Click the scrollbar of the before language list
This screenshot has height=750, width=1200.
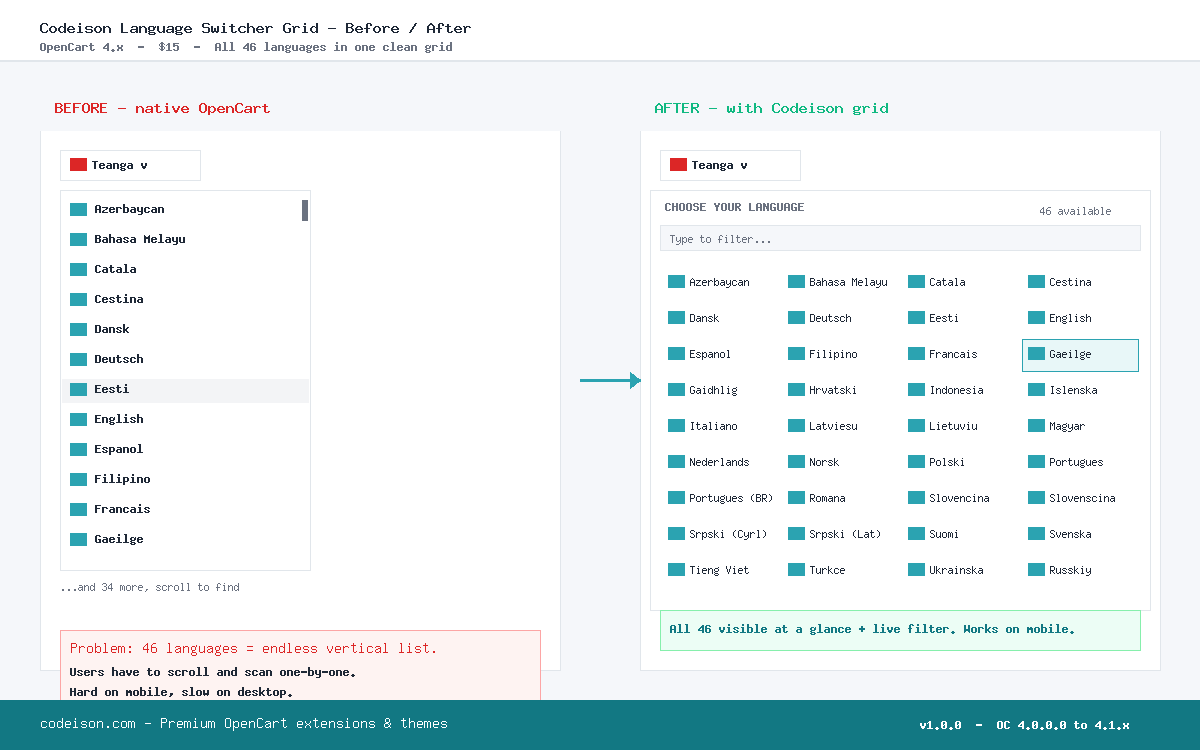[305, 210]
